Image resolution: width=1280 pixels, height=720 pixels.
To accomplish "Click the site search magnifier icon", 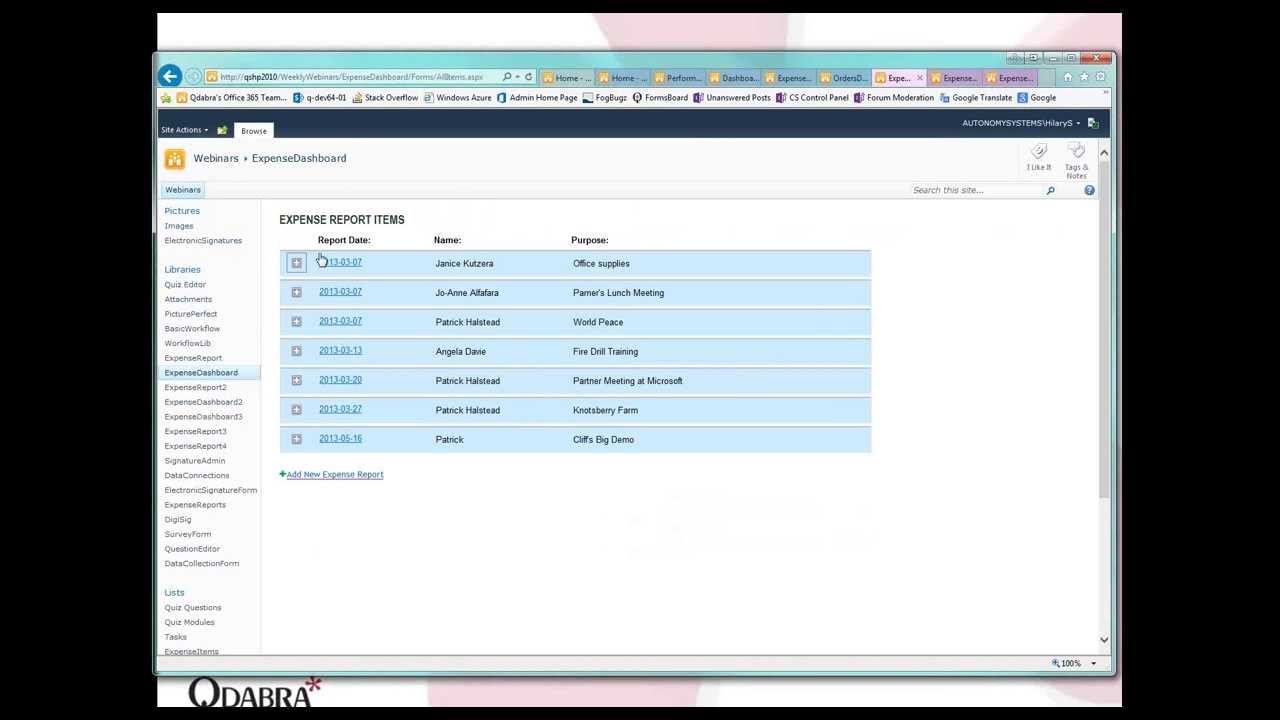I will pyautogui.click(x=1050, y=190).
